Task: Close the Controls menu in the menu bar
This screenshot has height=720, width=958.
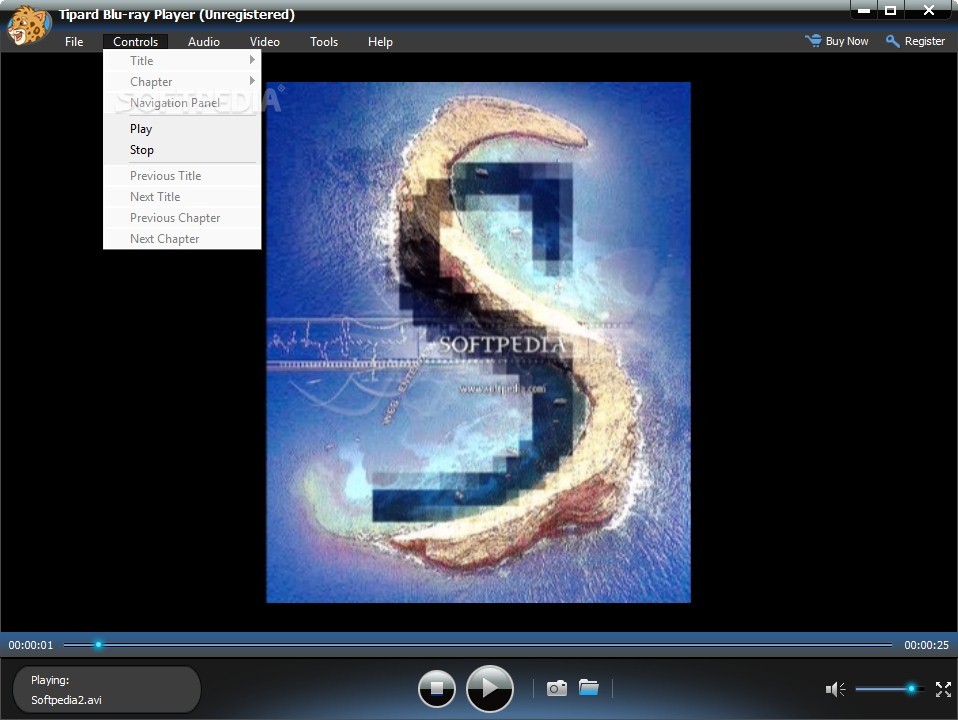Action: pyautogui.click(x=136, y=42)
